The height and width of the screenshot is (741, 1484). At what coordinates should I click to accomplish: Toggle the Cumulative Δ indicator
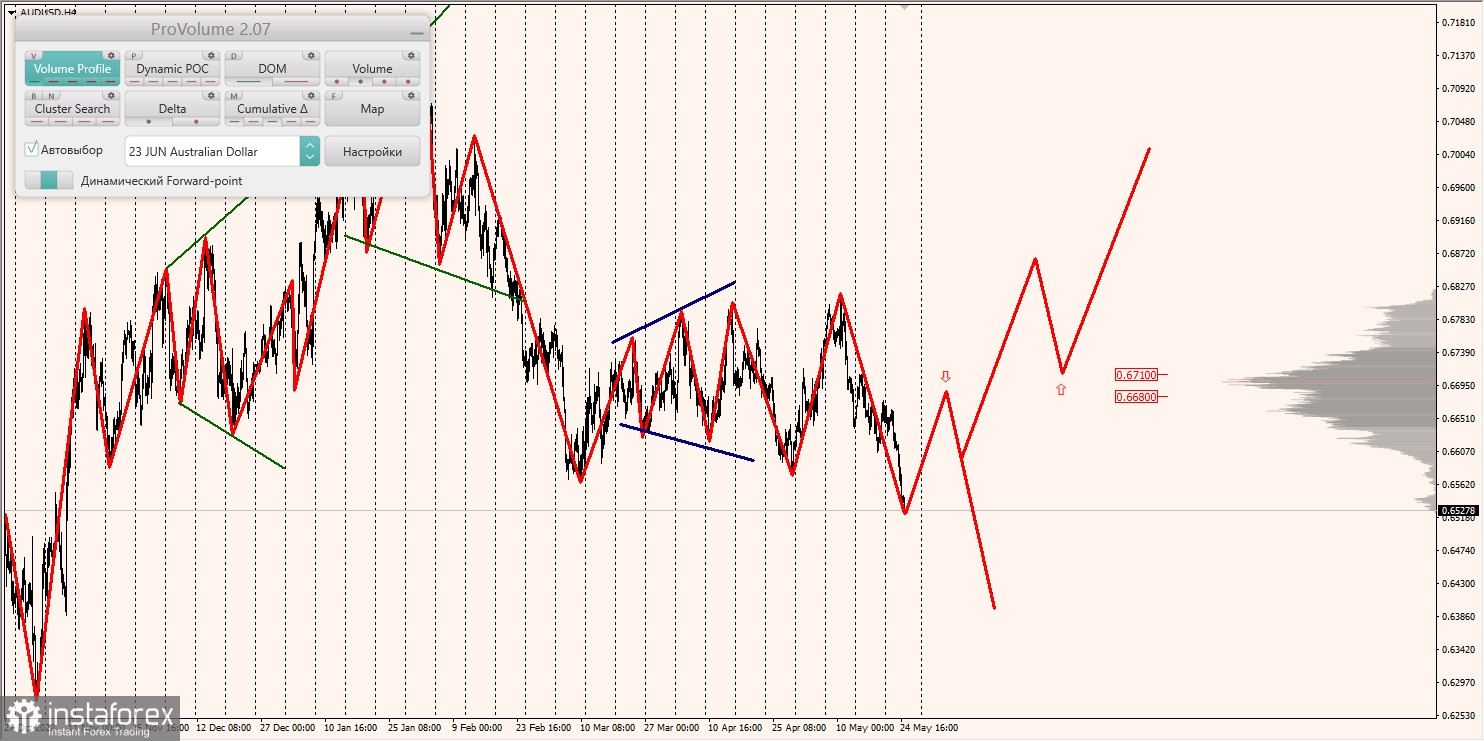point(272,109)
